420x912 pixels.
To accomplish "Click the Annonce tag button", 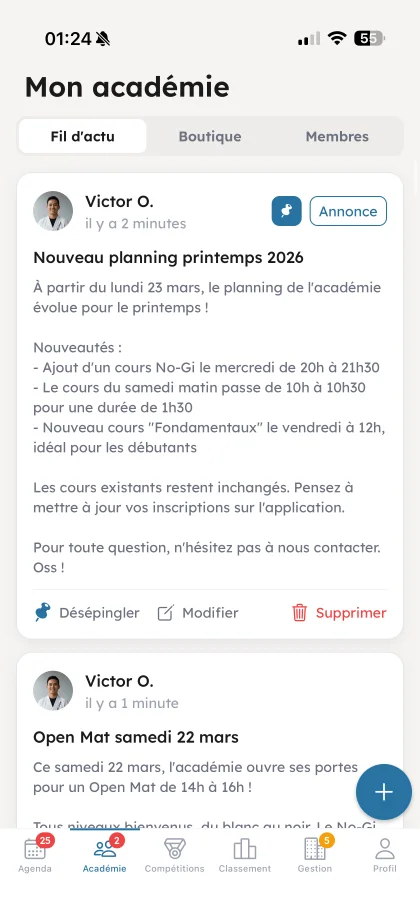I will click(x=348, y=211).
